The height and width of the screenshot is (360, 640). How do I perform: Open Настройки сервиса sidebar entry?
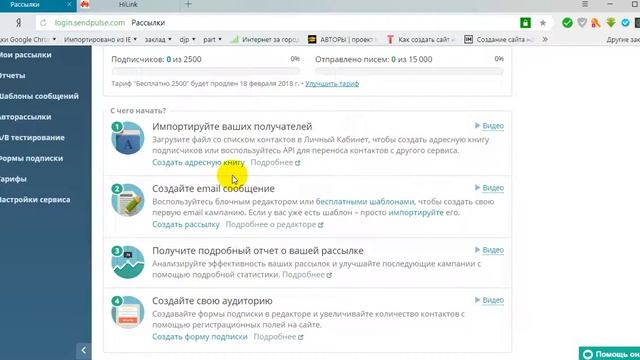click(x=35, y=200)
